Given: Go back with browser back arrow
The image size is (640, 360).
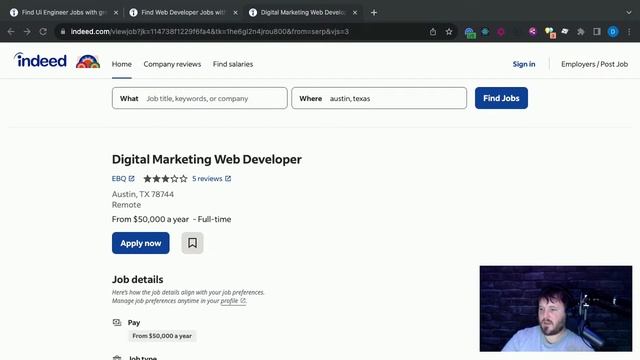Looking at the screenshot, I should click(11, 31).
